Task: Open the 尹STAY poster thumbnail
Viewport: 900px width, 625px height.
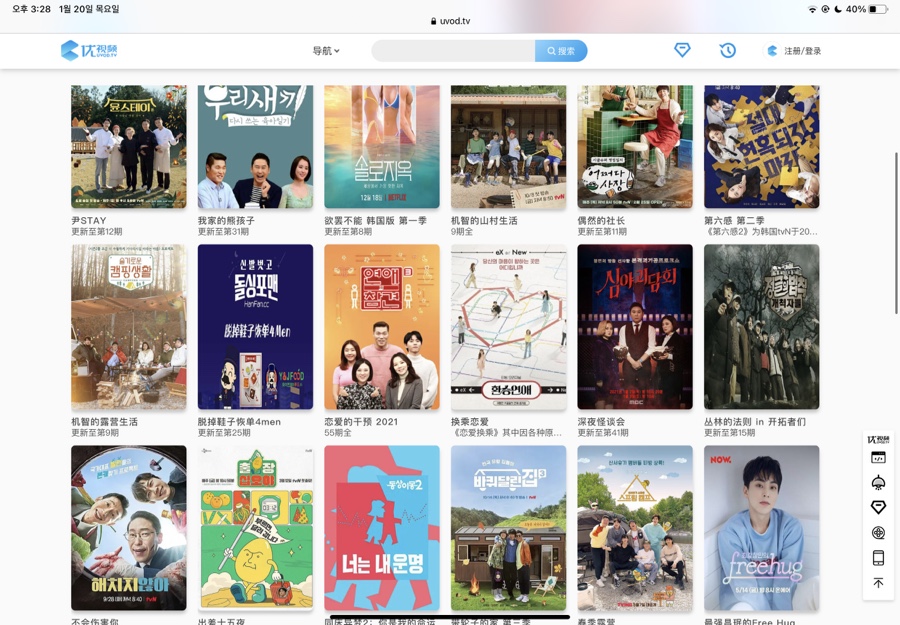Action: pyautogui.click(x=129, y=146)
